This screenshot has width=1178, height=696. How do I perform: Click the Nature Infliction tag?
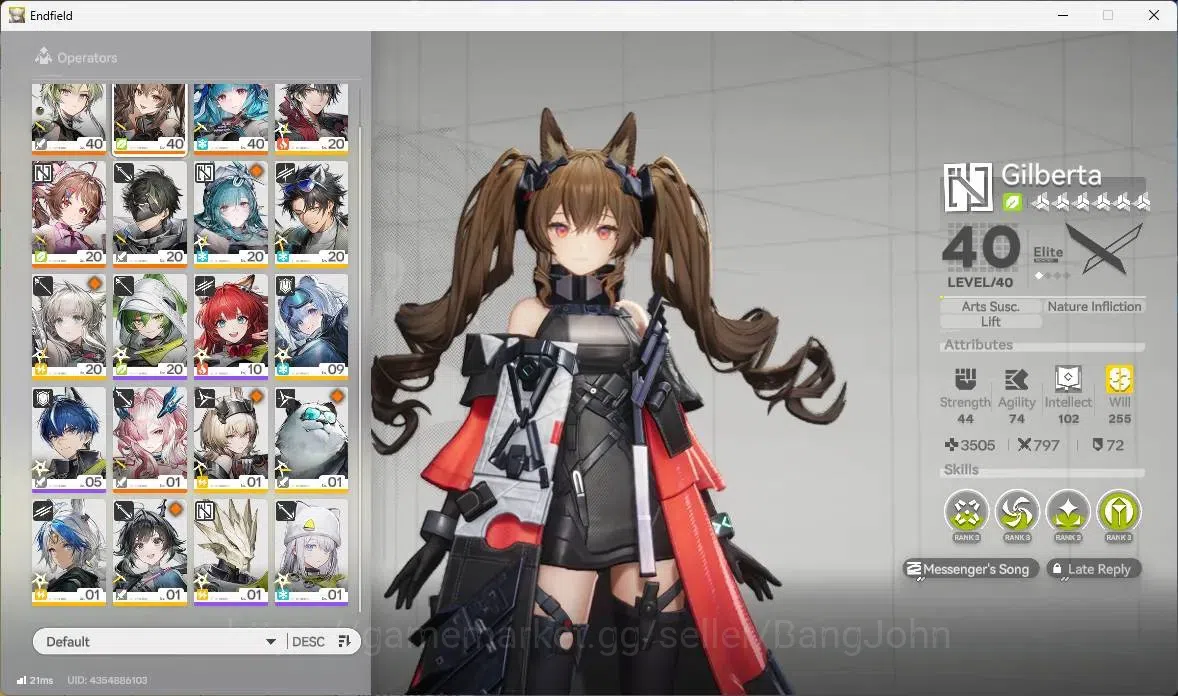click(x=1094, y=306)
